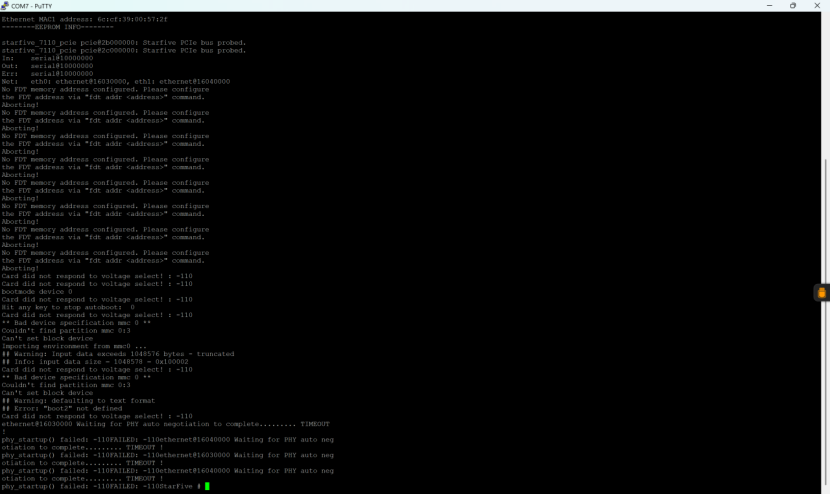This screenshot has height=494, width=830.
Task: Click the "COM7 - PuTTY" title bar text
Action: click(32, 5)
